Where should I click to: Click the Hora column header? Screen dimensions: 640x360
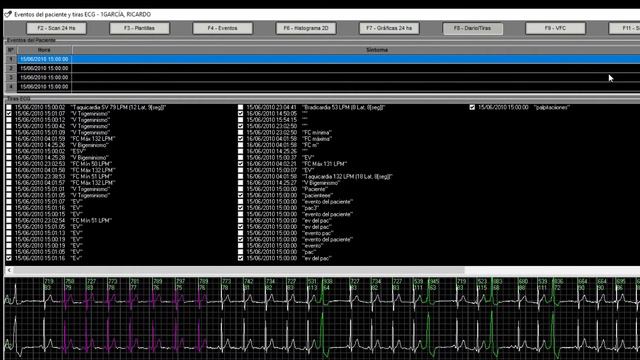click(x=44, y=50)
